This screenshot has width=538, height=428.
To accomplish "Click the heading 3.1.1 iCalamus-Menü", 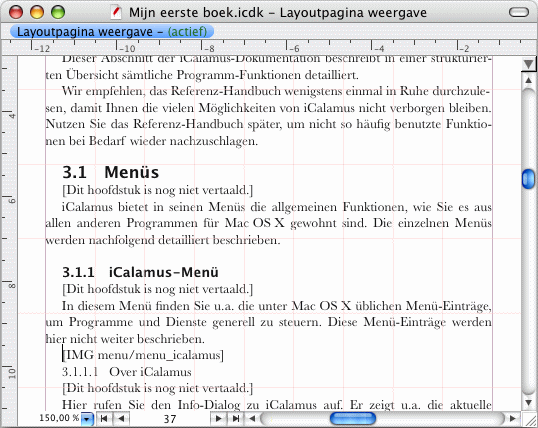I will click(x=140, y=272).
